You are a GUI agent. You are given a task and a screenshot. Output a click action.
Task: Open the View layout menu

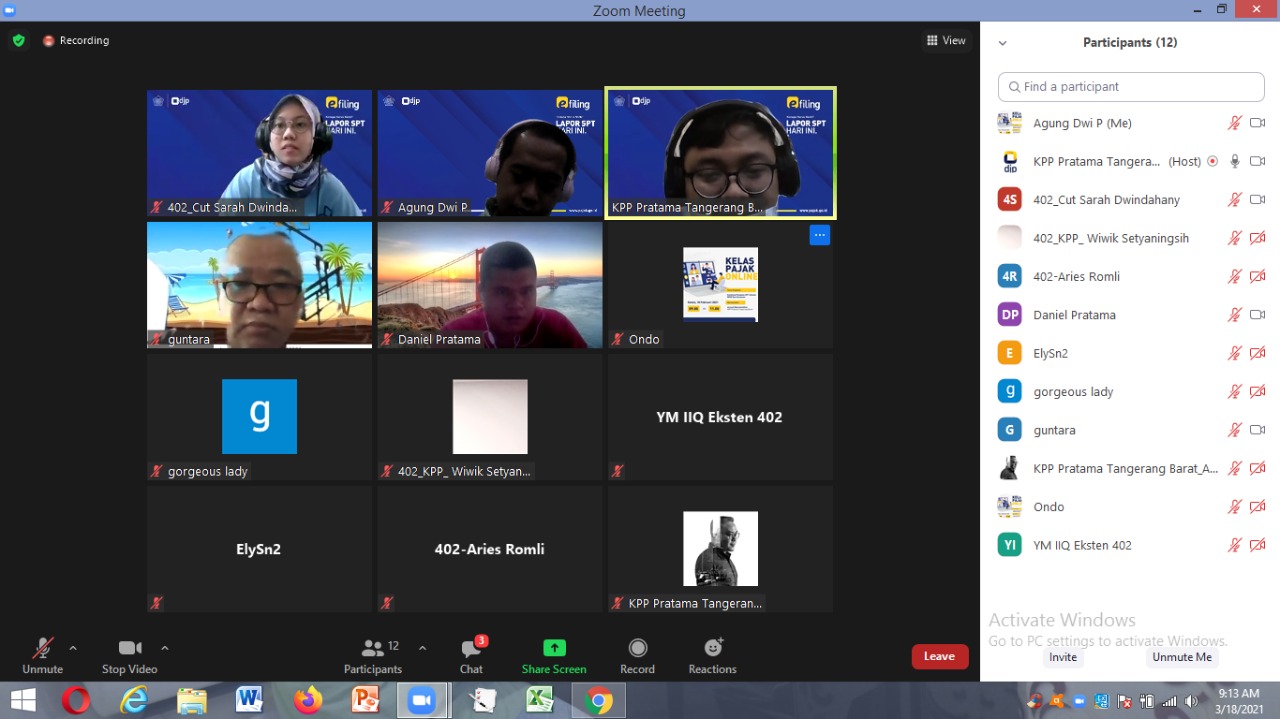point(946,41)
